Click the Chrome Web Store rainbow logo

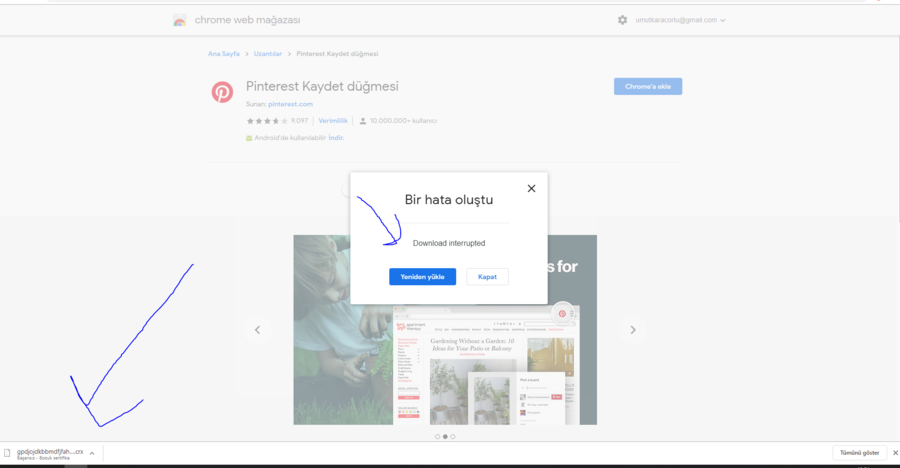[x=180, y=21]
